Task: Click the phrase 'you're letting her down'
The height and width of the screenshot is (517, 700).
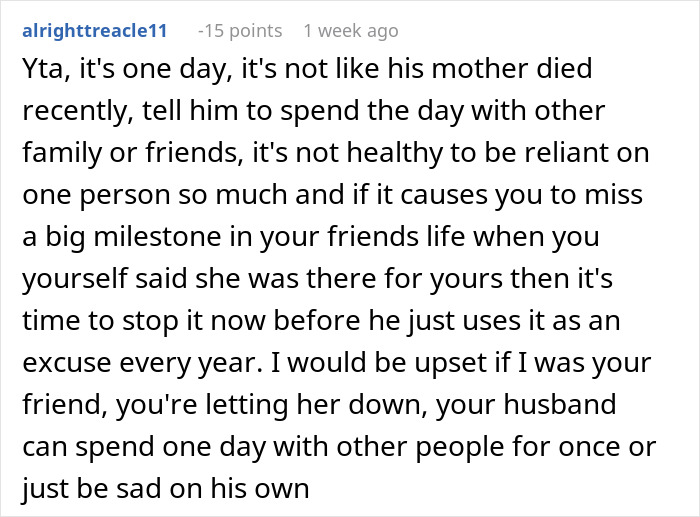Action: pos(271,404)
